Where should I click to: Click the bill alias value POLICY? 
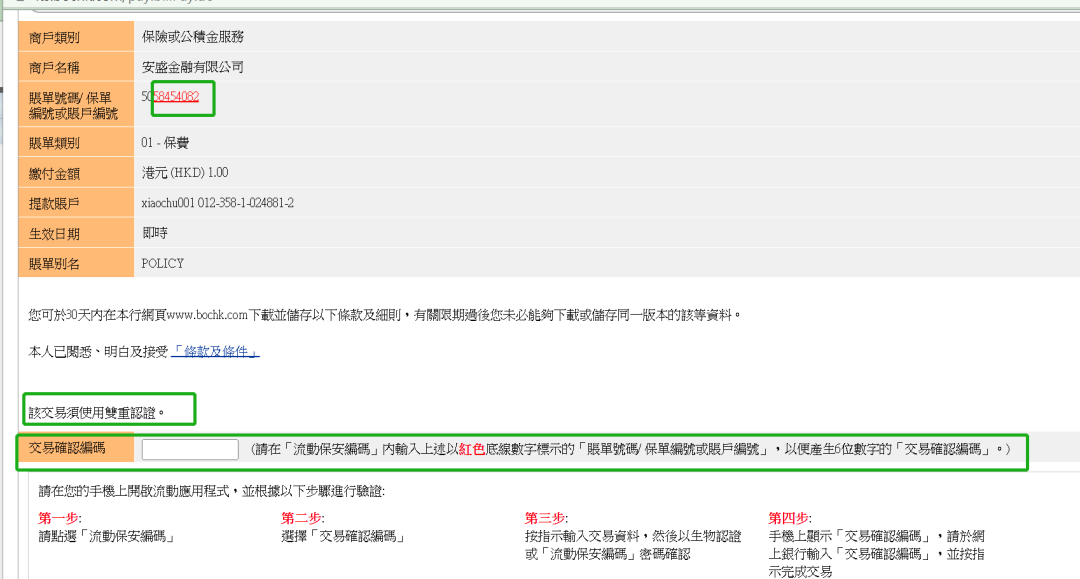pyautogui.click(x=163, y=264)
